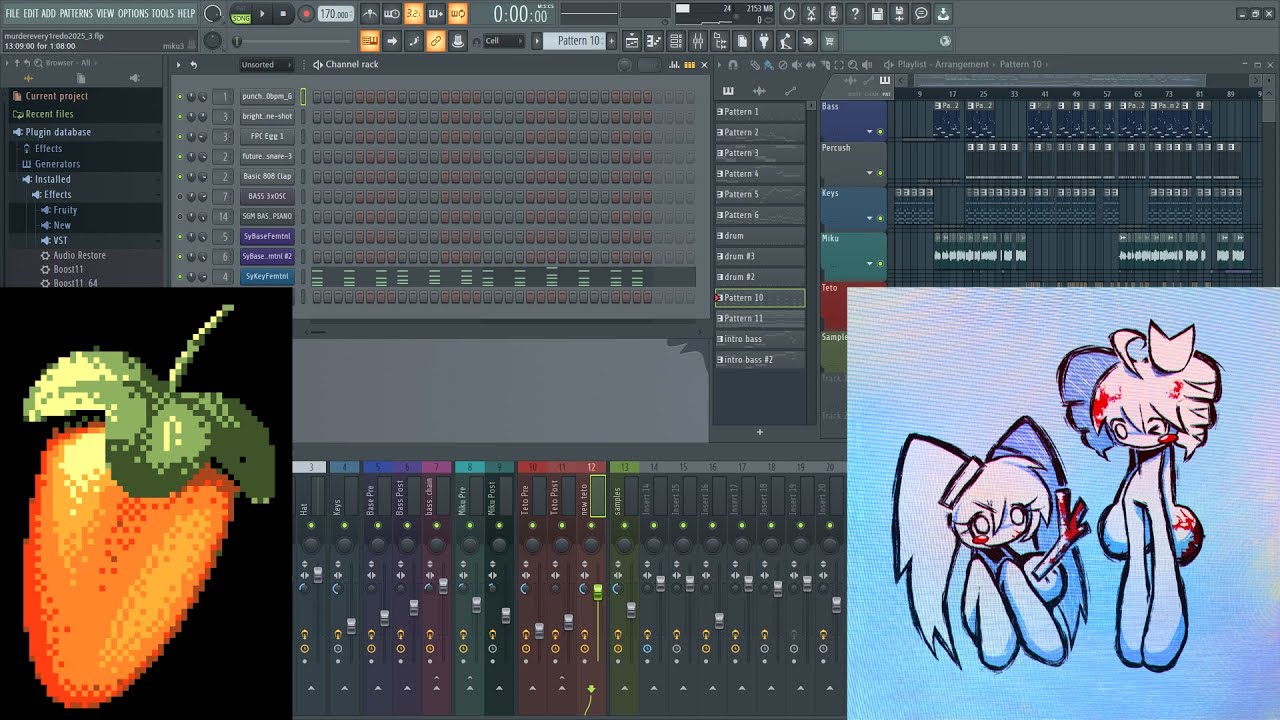Open the TOOLS menu
1280x720 pixels.
click(x=162, y=14)
